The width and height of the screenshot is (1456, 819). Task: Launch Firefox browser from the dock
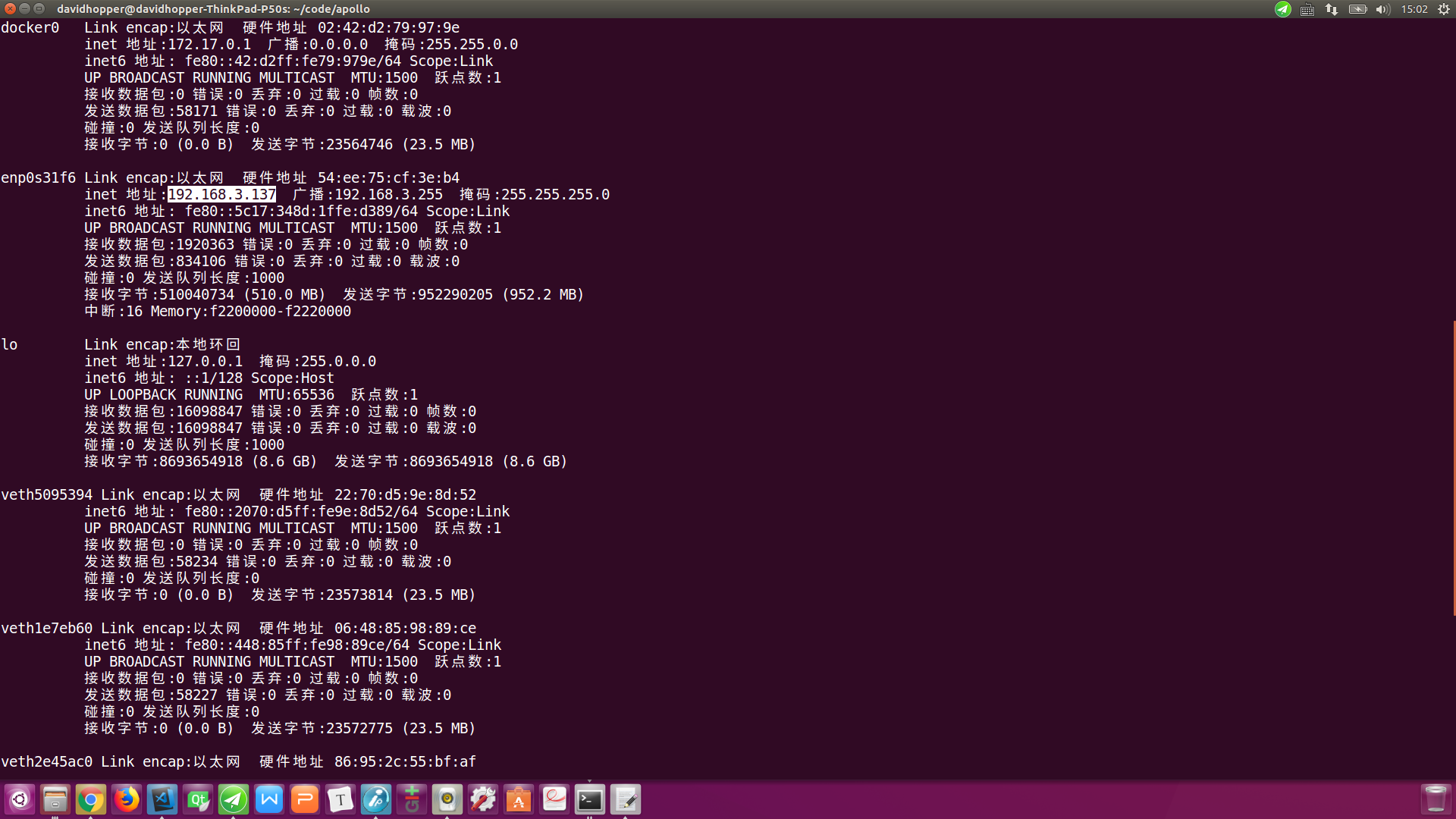tap(127, 799)
